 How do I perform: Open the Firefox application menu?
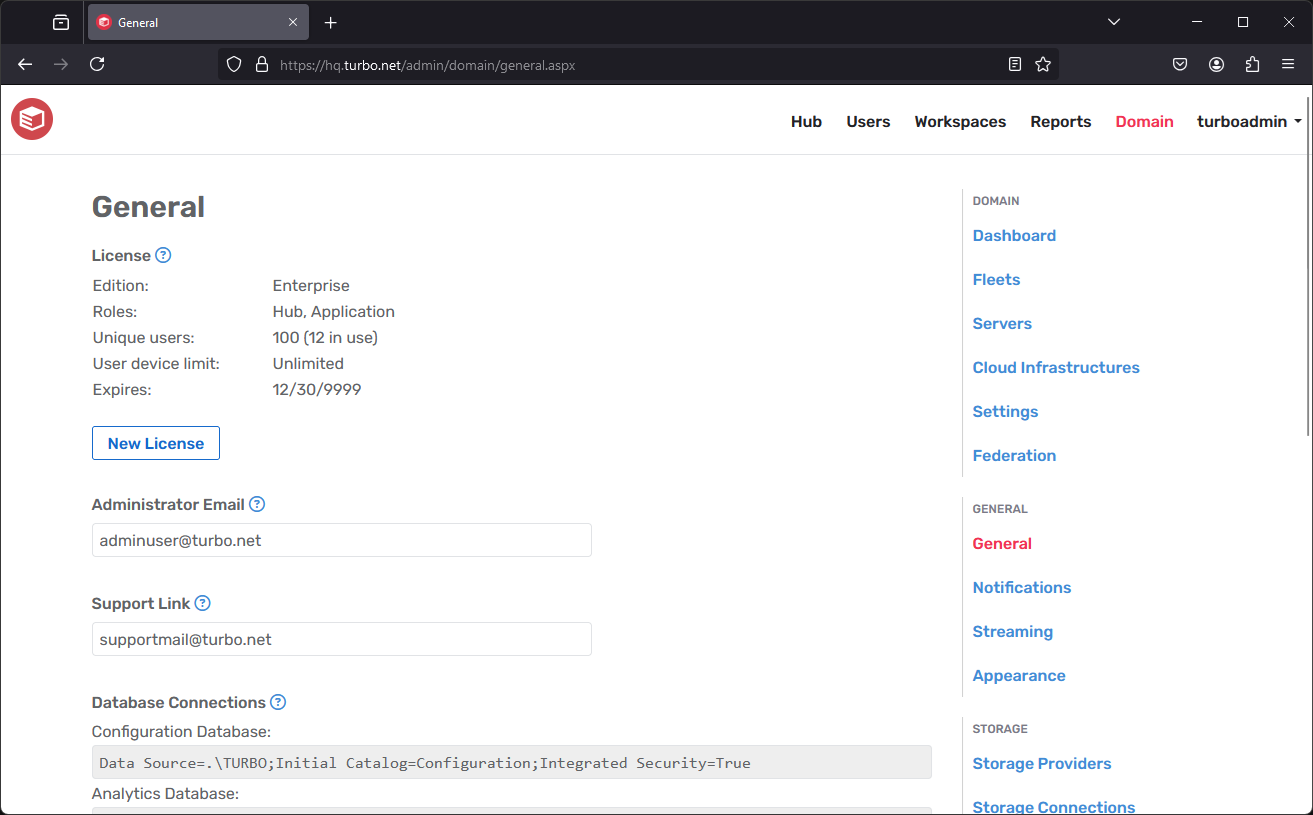pyautogui.click(x=1288, y=64)
